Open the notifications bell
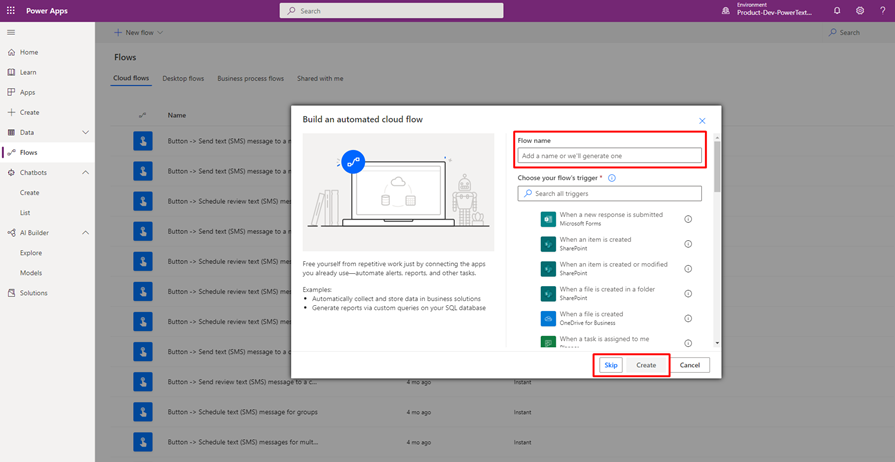The height and width of the screenshot is (462, 895). click(x=837, y=11)
